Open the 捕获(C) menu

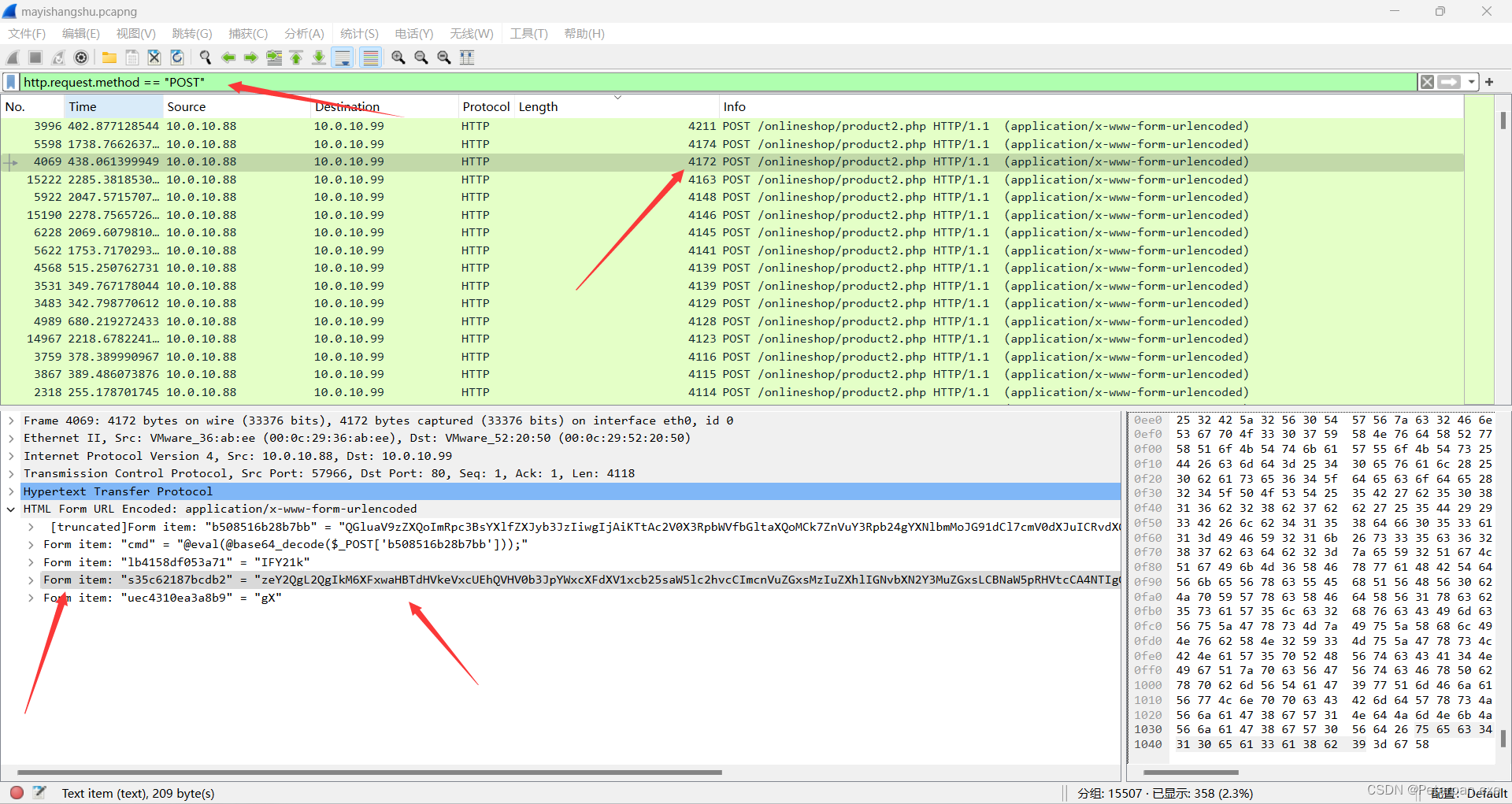pyautogui.click(x=248, y=34)
